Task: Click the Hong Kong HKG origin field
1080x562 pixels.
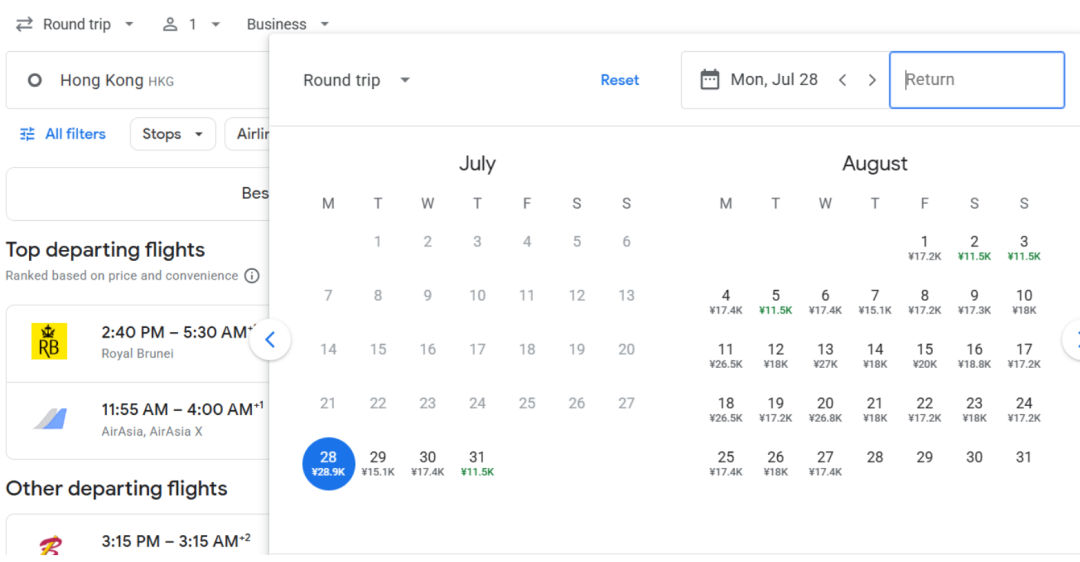Action: point(137,81)
